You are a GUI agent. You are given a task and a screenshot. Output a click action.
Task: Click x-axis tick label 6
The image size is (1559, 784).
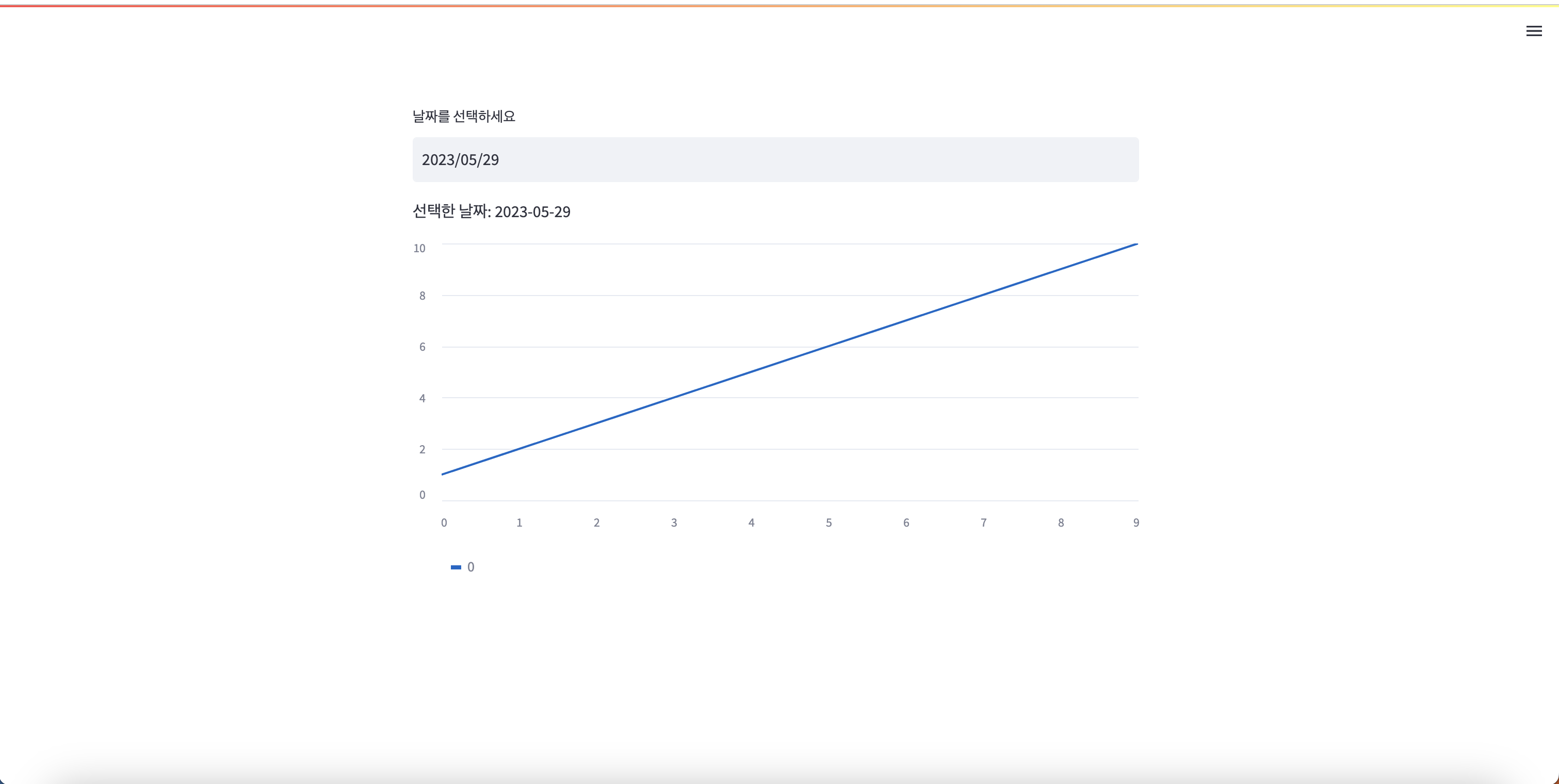click(906, 522)
